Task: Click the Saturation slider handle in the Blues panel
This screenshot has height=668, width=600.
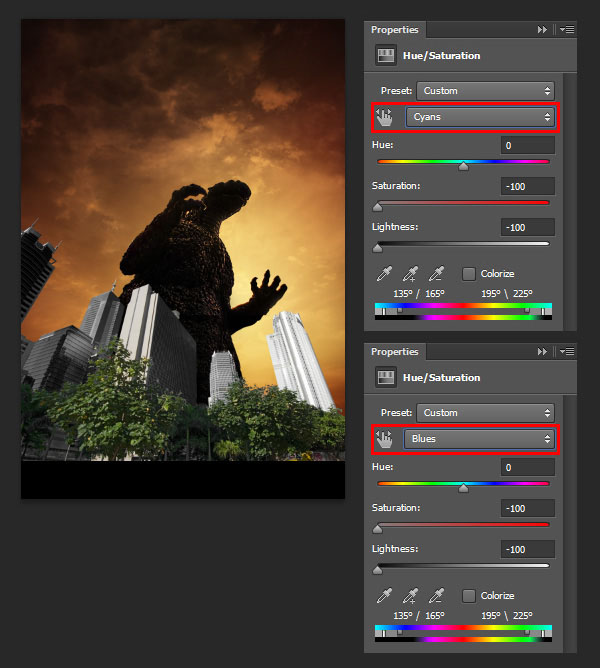Action: pos(378,530)
